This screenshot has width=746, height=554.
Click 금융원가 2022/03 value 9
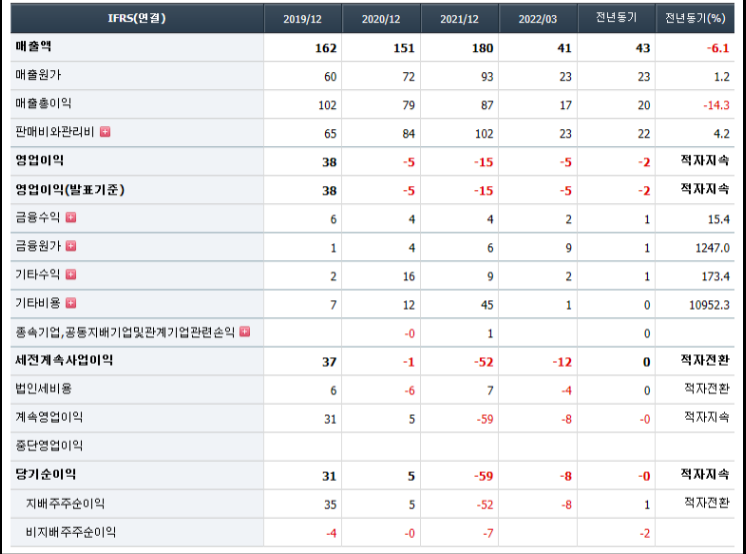pyautogui.click(x=569, y=248)
